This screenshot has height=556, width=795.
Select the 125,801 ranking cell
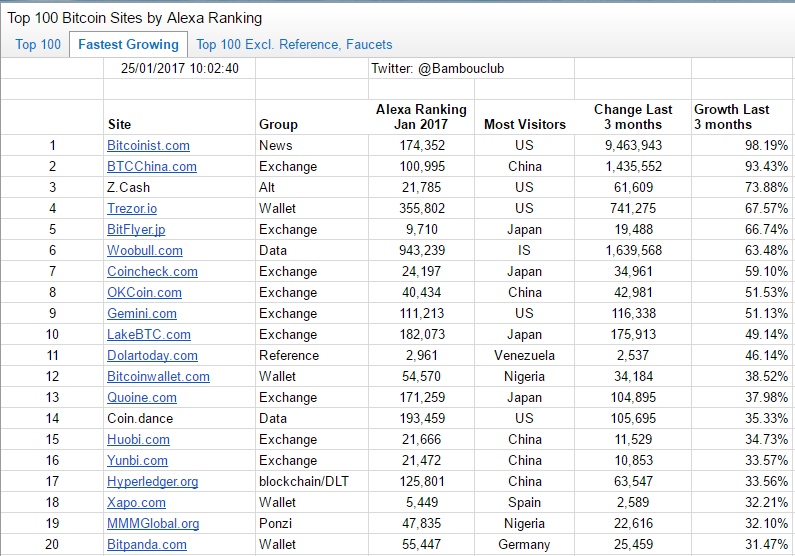[421, 481]
